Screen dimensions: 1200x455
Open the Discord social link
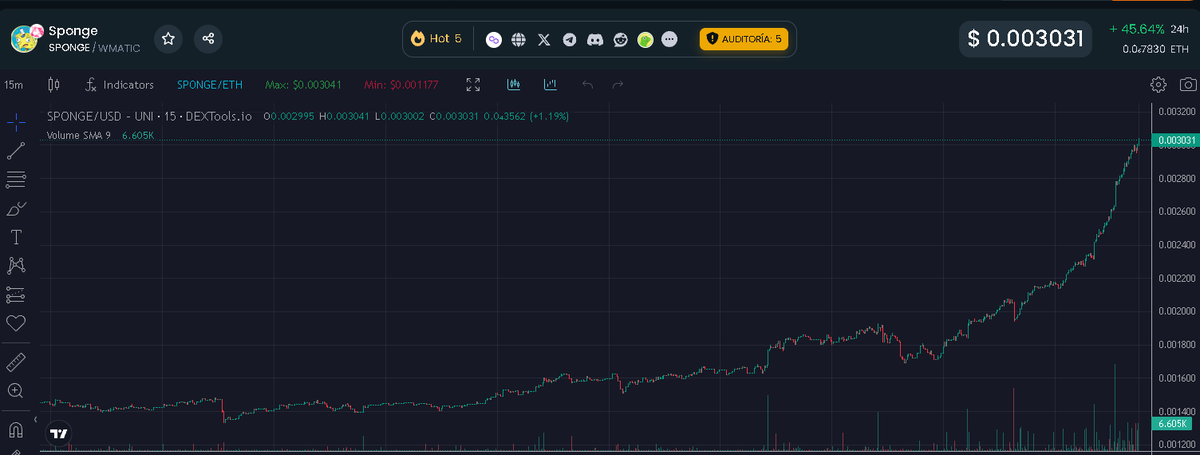coord(595,40)
